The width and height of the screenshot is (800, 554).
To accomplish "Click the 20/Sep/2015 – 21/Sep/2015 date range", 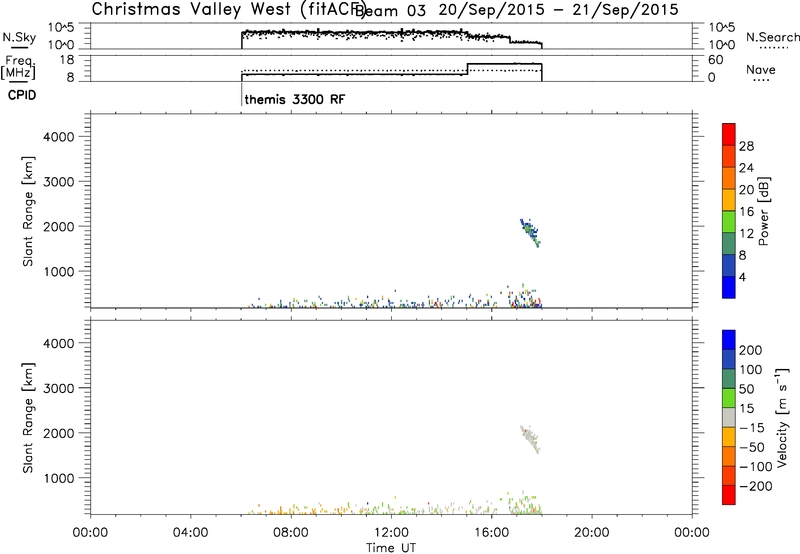I will (x=559, y=10).
